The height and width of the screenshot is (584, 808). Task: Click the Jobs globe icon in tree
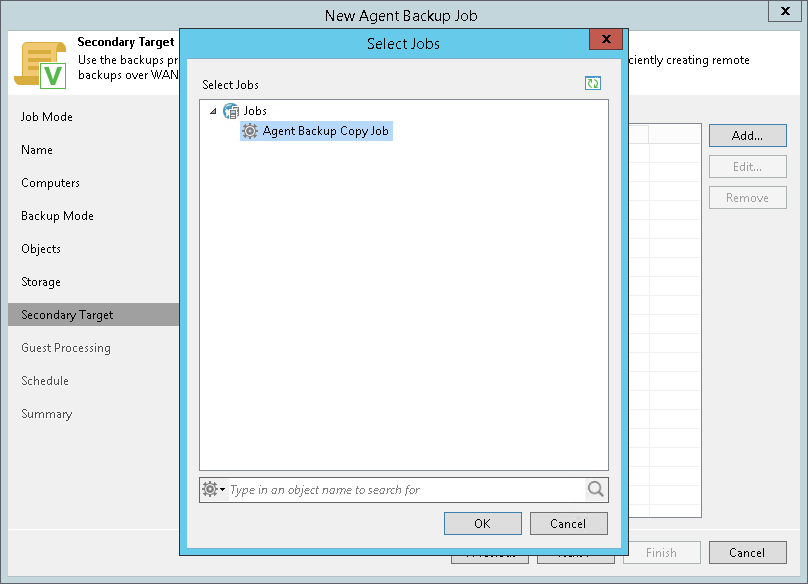tap(231, 111)
